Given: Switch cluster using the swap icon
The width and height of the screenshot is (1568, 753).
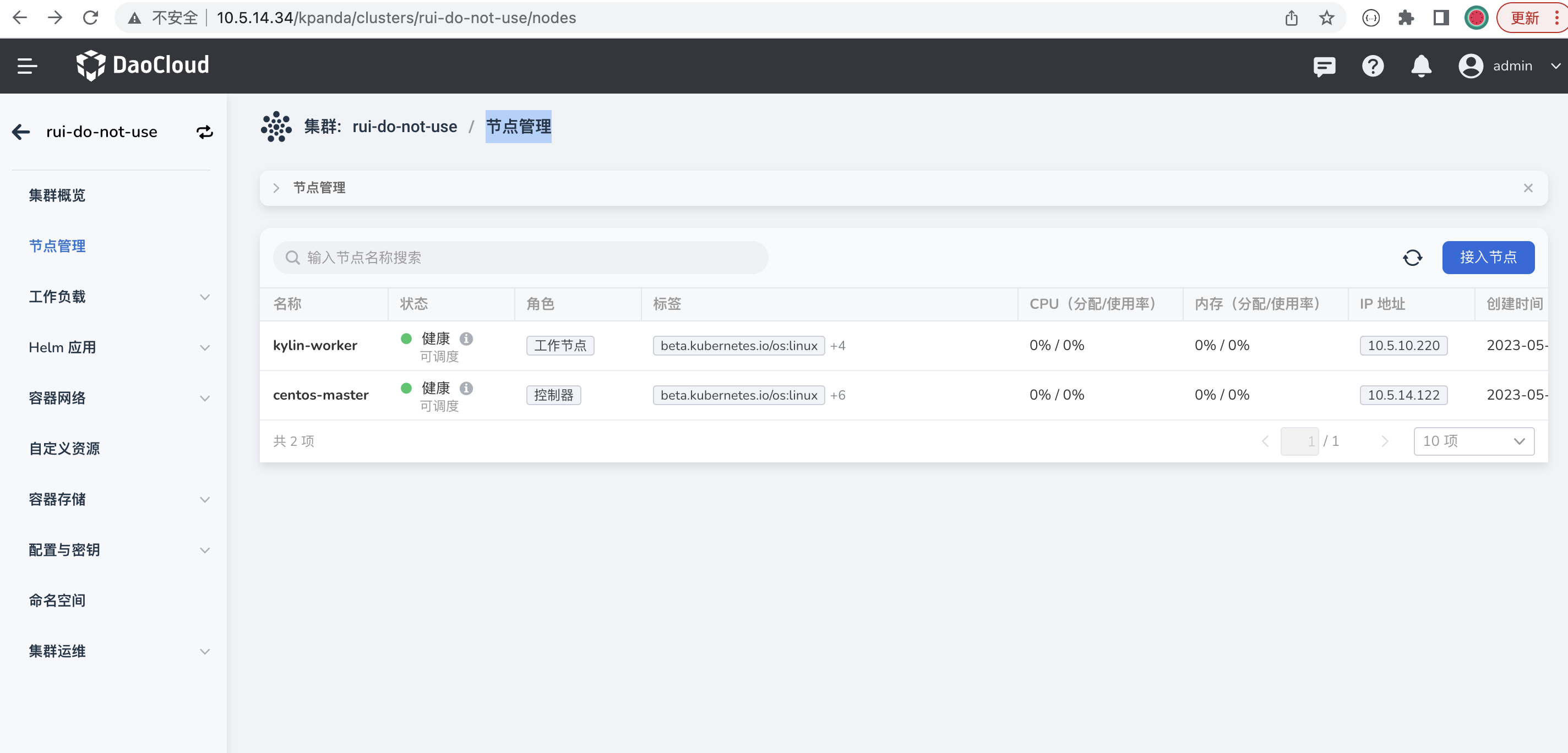Looking at the screenshot, I should [x=204, y=132].
